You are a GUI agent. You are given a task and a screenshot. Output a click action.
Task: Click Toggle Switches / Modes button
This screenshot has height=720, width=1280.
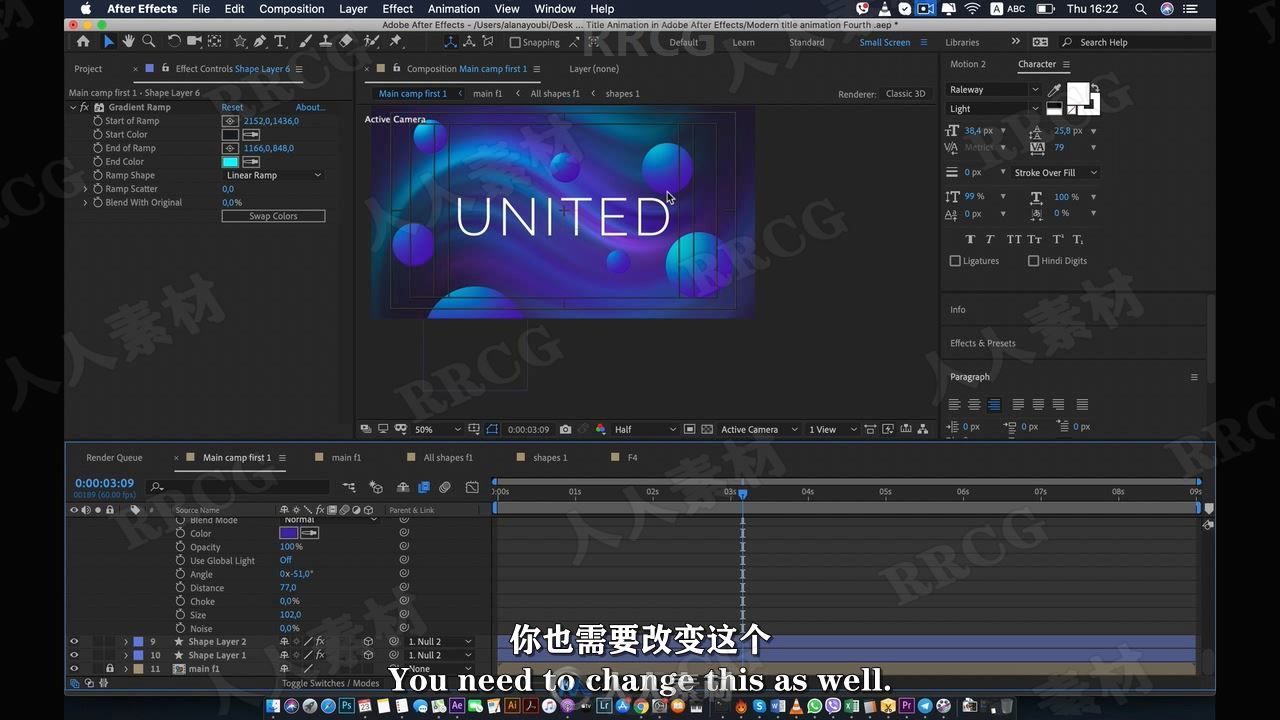pyautogui.click(x=330, y=684)
